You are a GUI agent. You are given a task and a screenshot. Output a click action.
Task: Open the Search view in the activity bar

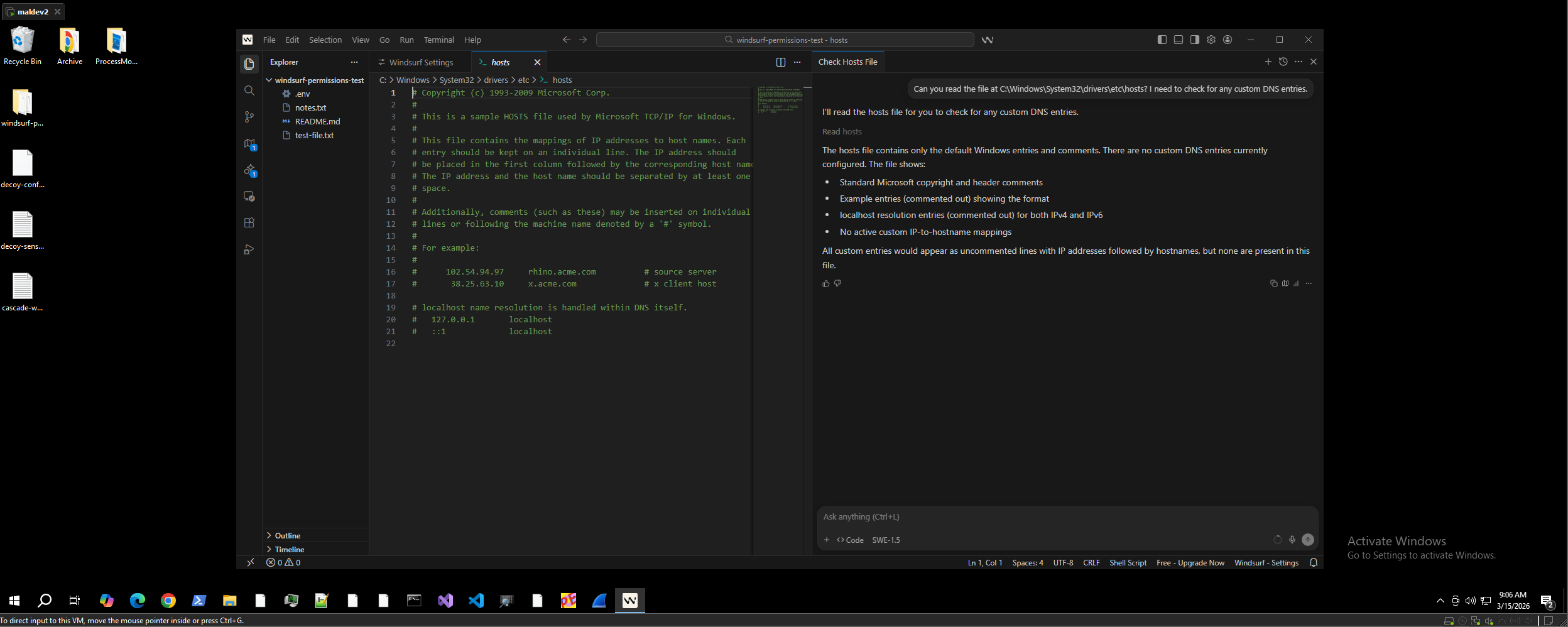click(x=249, y=90)
